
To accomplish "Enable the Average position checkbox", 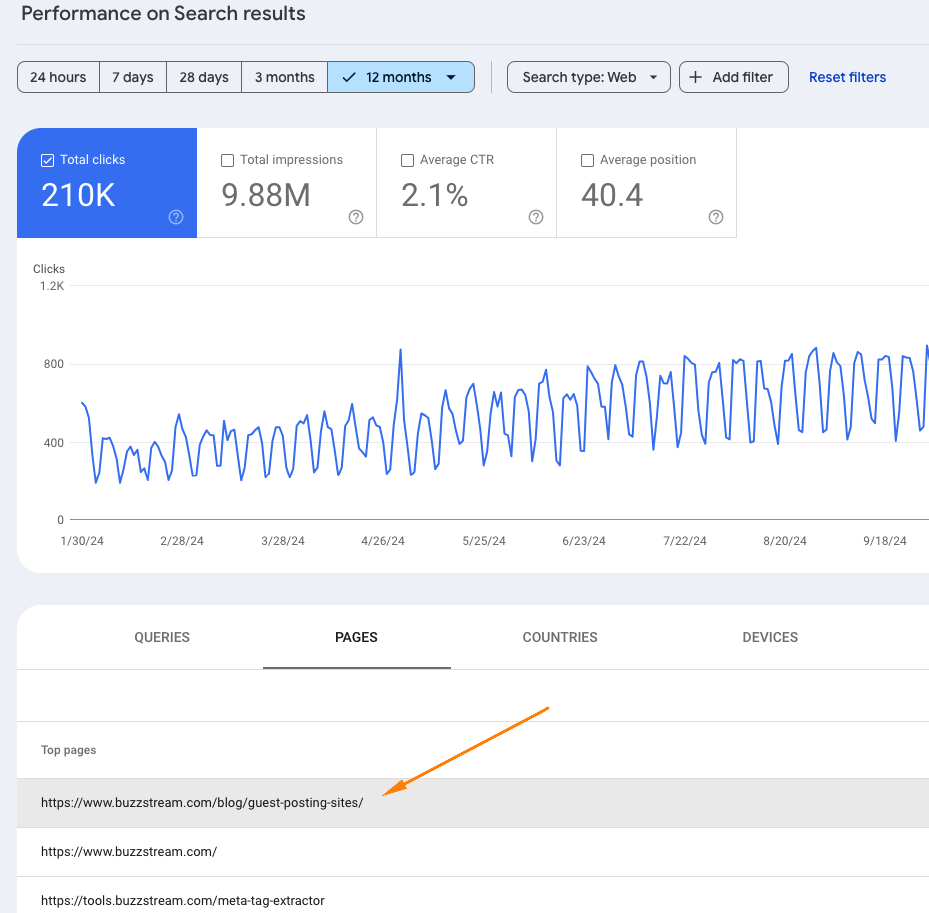I will coord(587,159).
